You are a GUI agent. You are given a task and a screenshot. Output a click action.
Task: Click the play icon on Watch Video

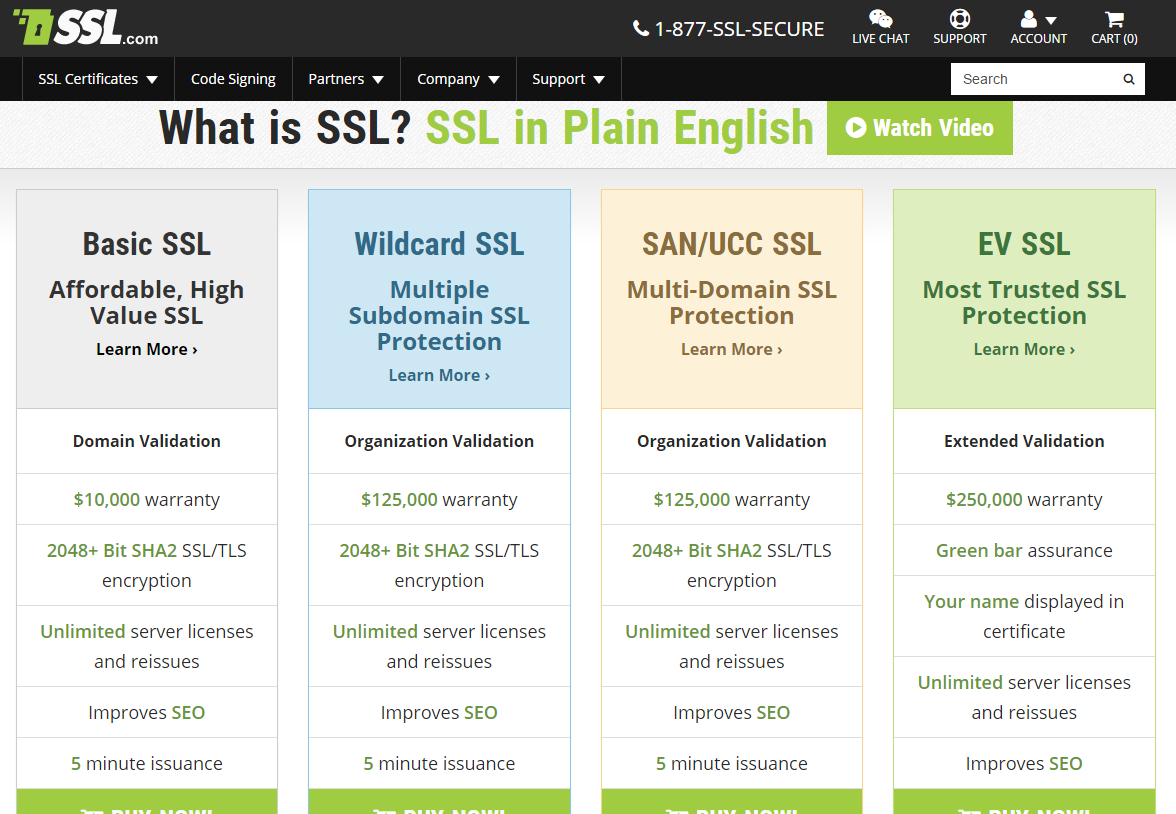[856, 128]
